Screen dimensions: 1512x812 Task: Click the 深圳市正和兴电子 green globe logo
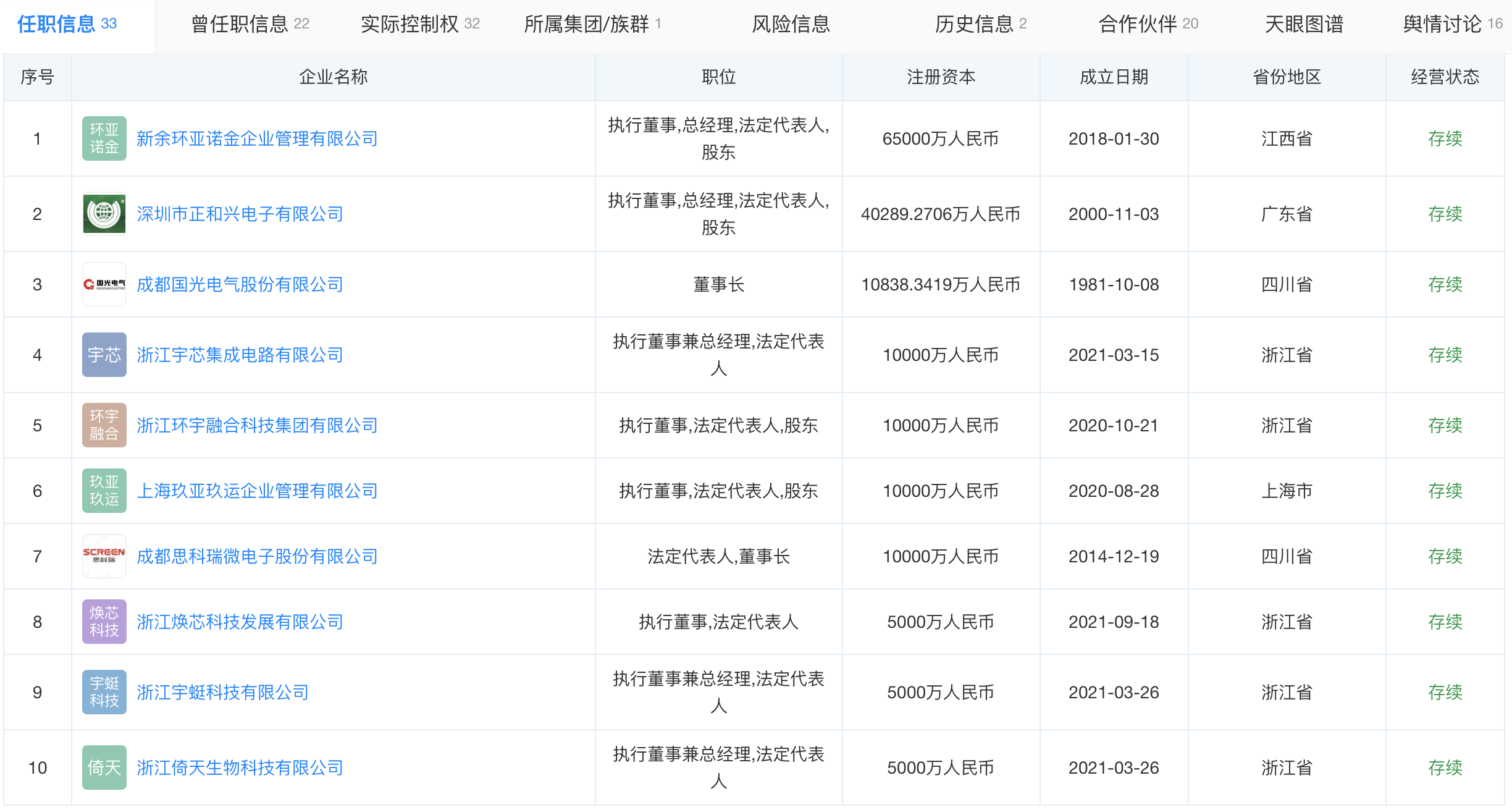(x=104, y=214)
